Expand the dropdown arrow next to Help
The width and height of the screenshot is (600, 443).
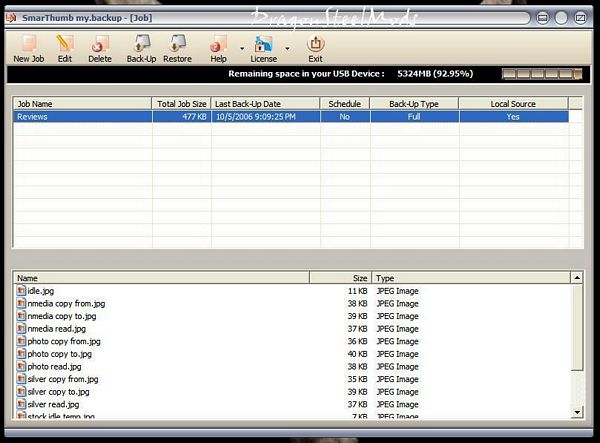(242, 49)
